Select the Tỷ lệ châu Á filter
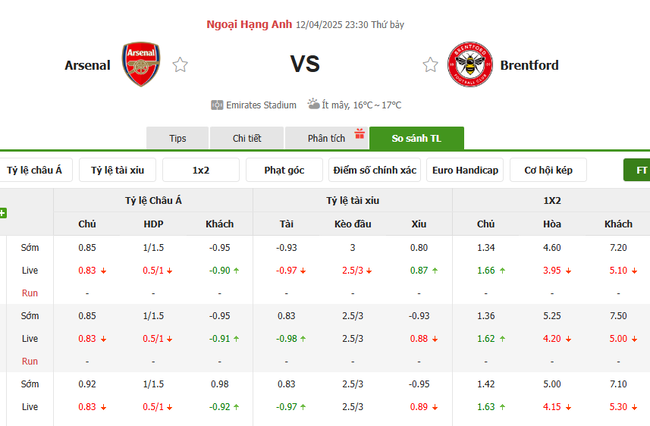The height and width of the screenshot is (426, 650). pos(35,170)
